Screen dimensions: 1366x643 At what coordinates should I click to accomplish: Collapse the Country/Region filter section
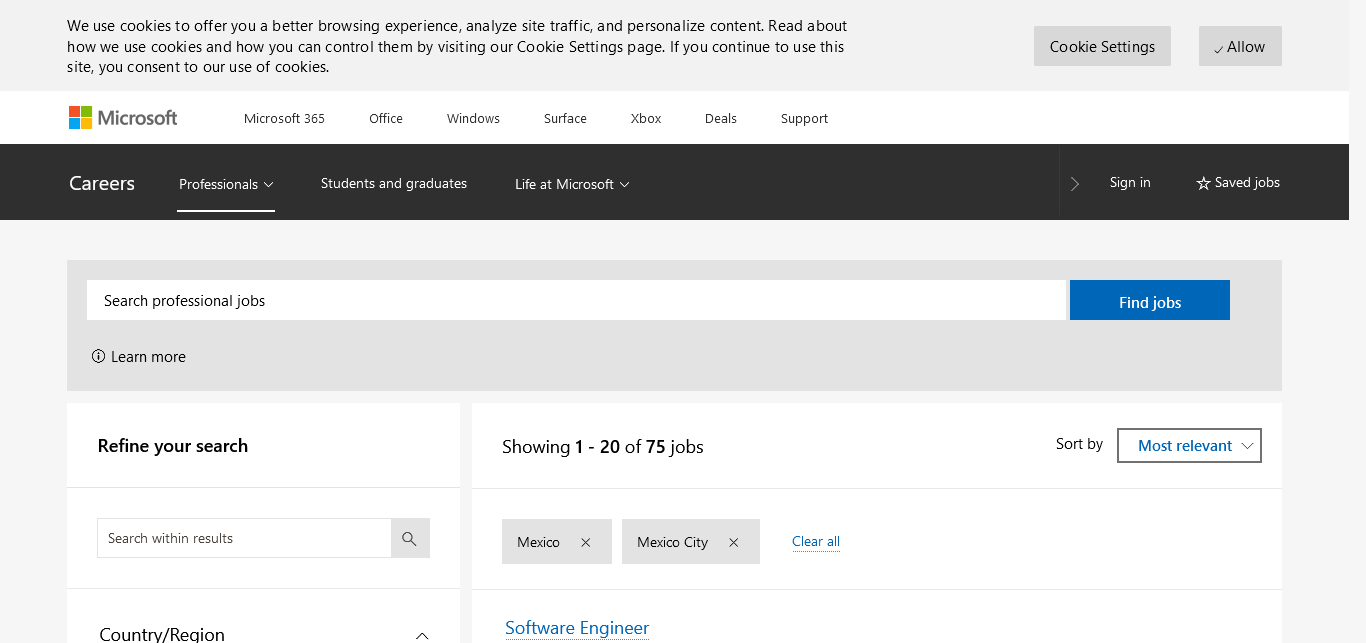click(x=422, y=634)
